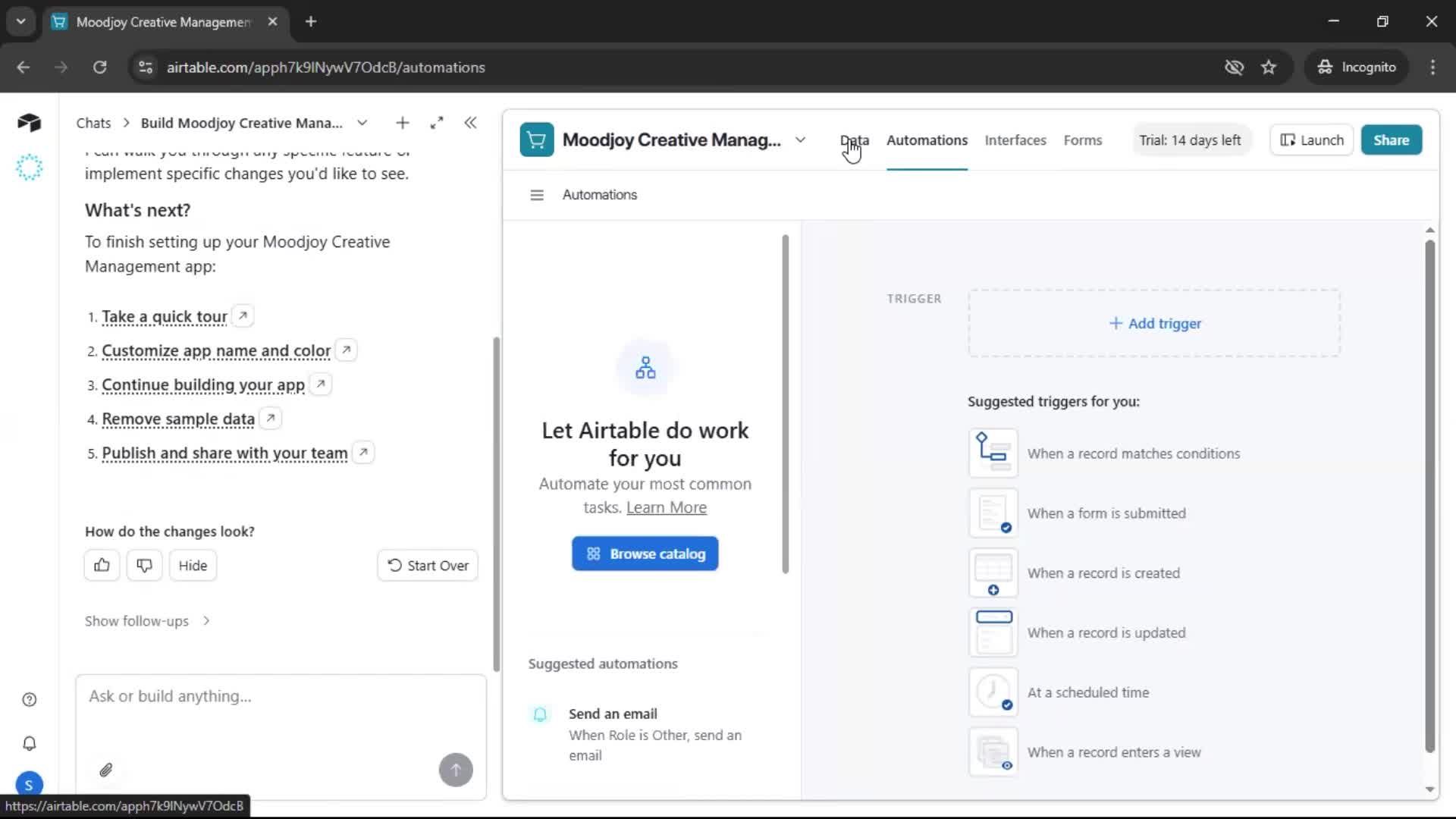Click the browser address bar URL
Viewport: 1456px width, 819px height.
[326, 67]
